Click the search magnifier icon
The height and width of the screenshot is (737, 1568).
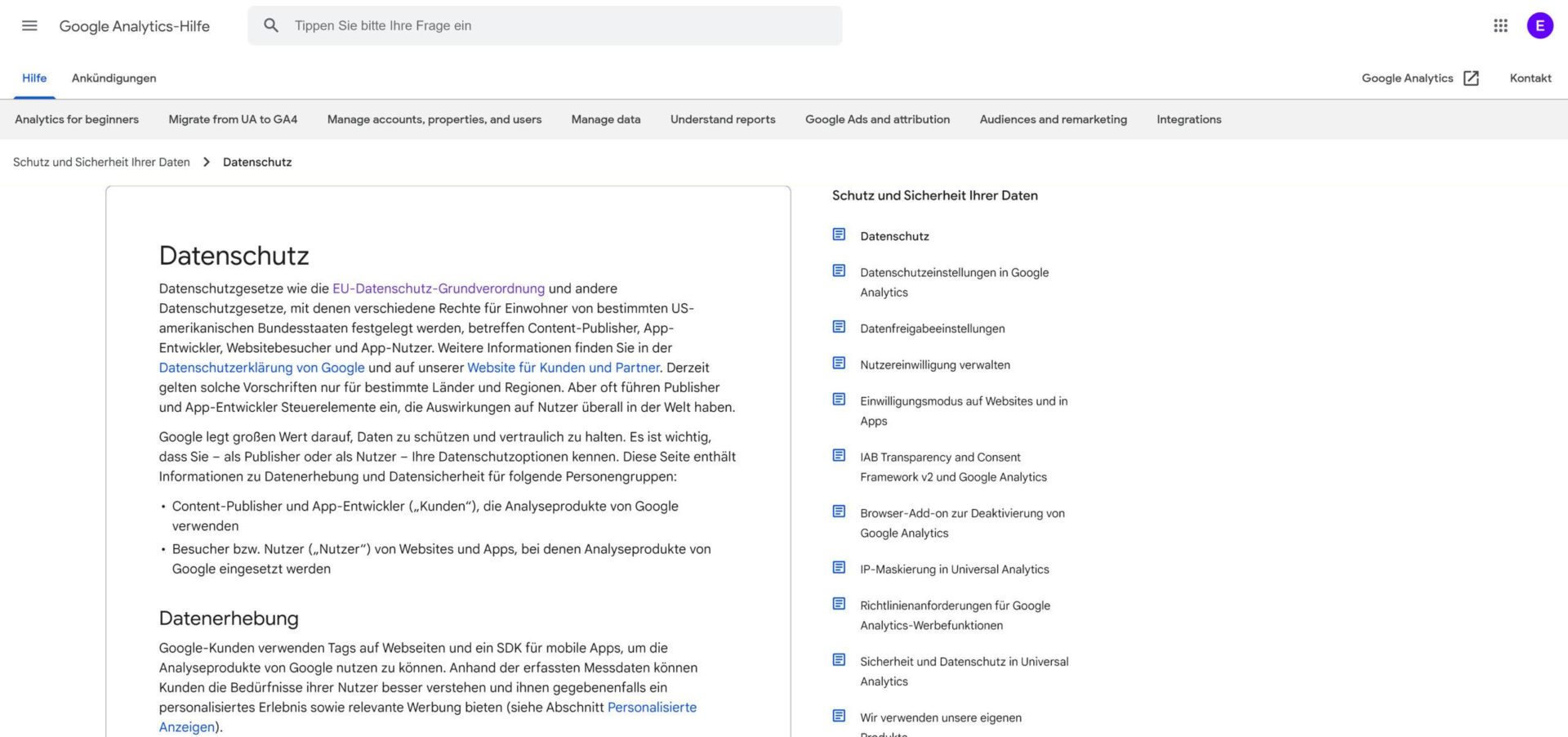pyautogui.click(x=271, y=25)
